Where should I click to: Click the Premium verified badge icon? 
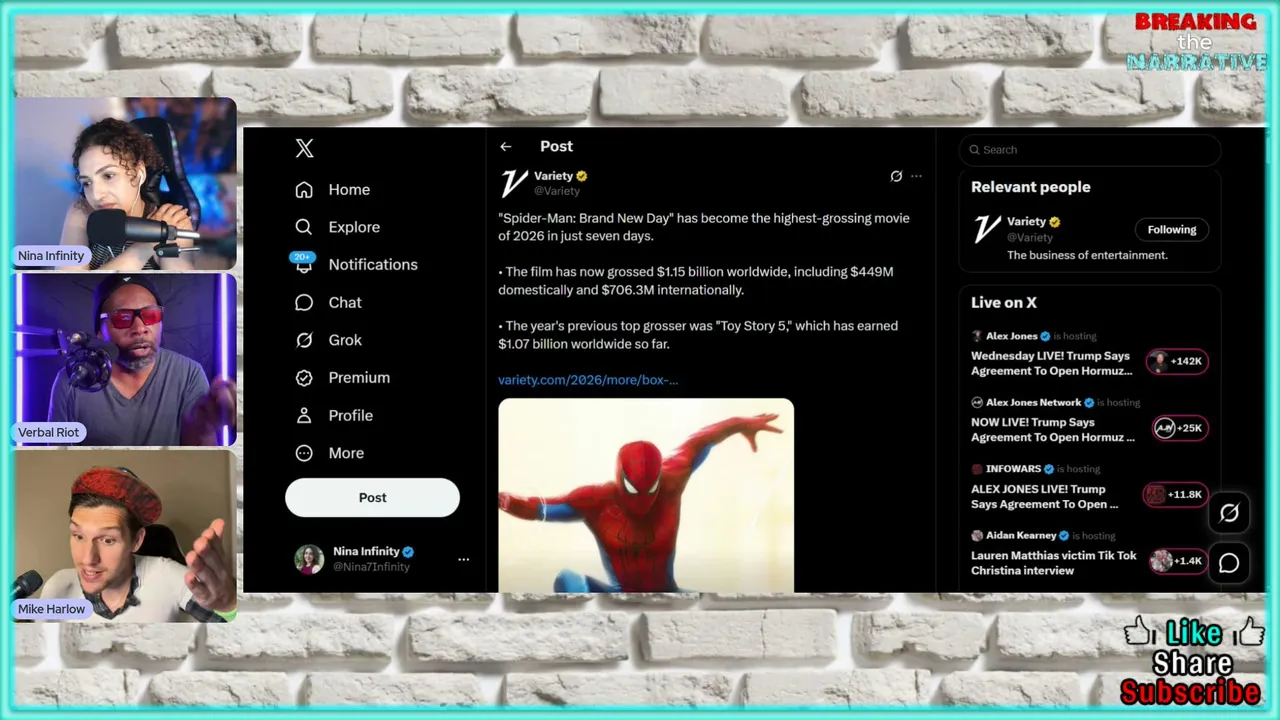pos(304,377)
